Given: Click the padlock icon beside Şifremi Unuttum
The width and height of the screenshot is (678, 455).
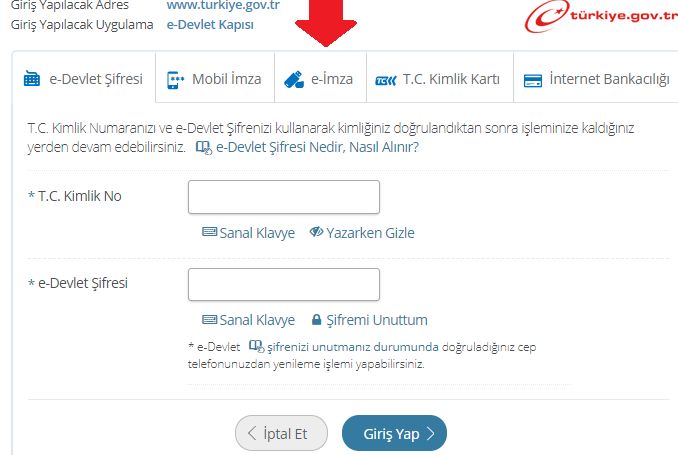Looking at the screenshot, I should pyautogui.click(x=317, y=320).
